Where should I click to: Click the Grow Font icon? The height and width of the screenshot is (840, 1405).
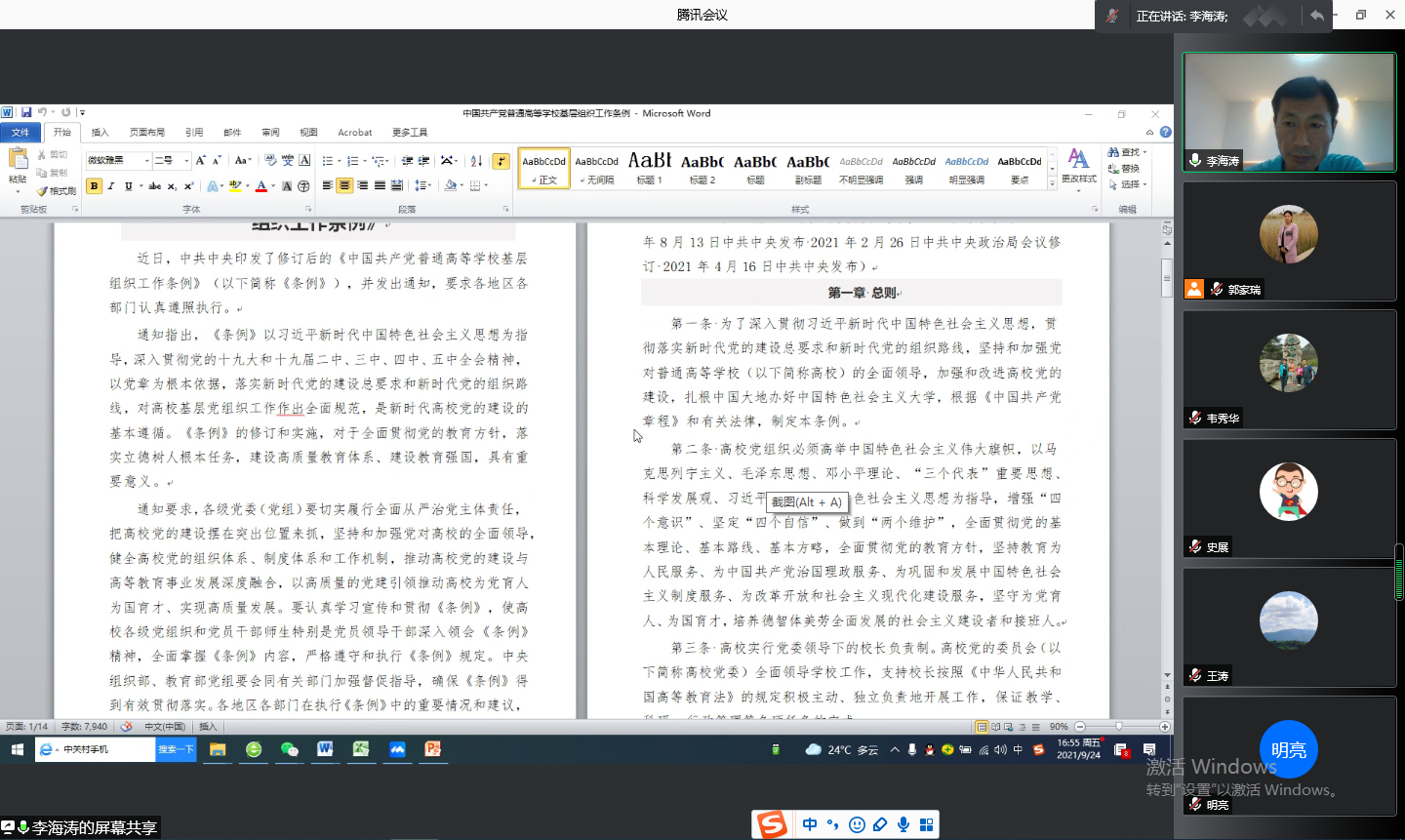200,161
